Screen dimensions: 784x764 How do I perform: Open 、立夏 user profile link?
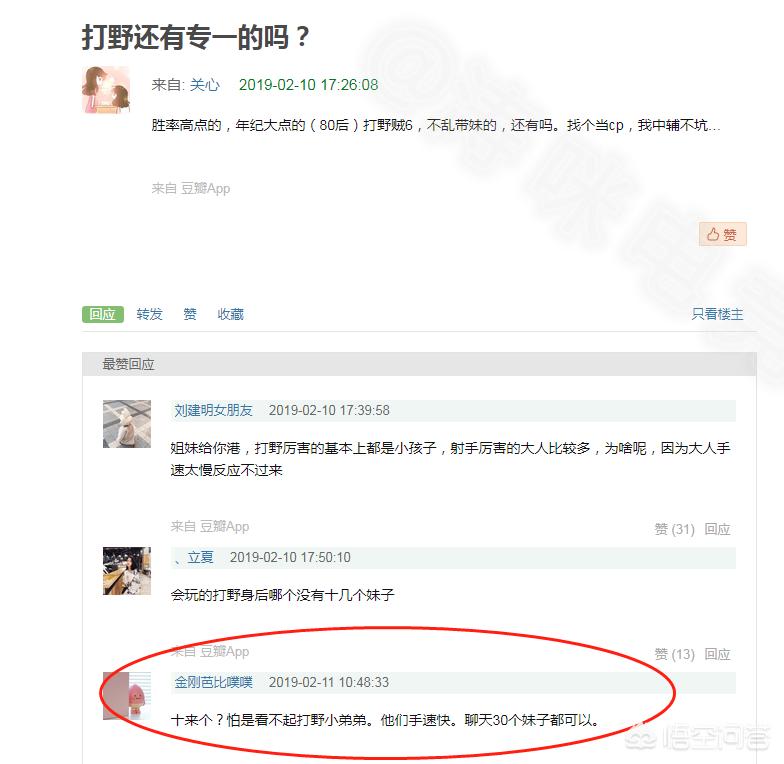pyautogui.click(x=194, y=557)
